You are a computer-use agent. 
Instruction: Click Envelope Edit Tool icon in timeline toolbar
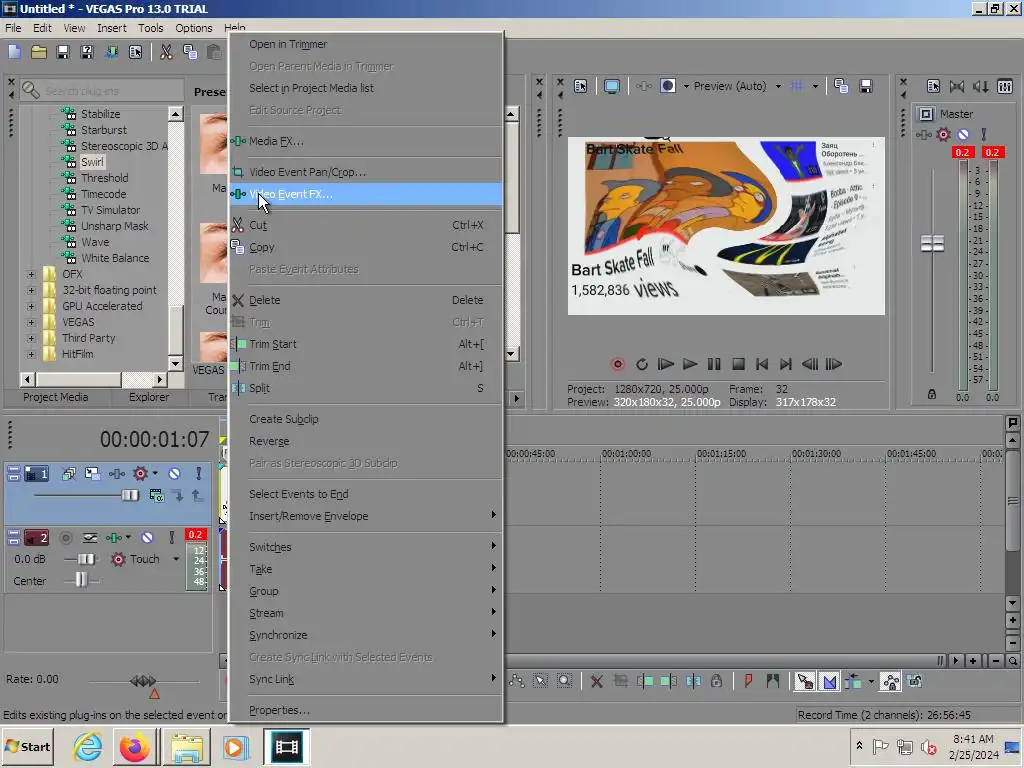517,682
